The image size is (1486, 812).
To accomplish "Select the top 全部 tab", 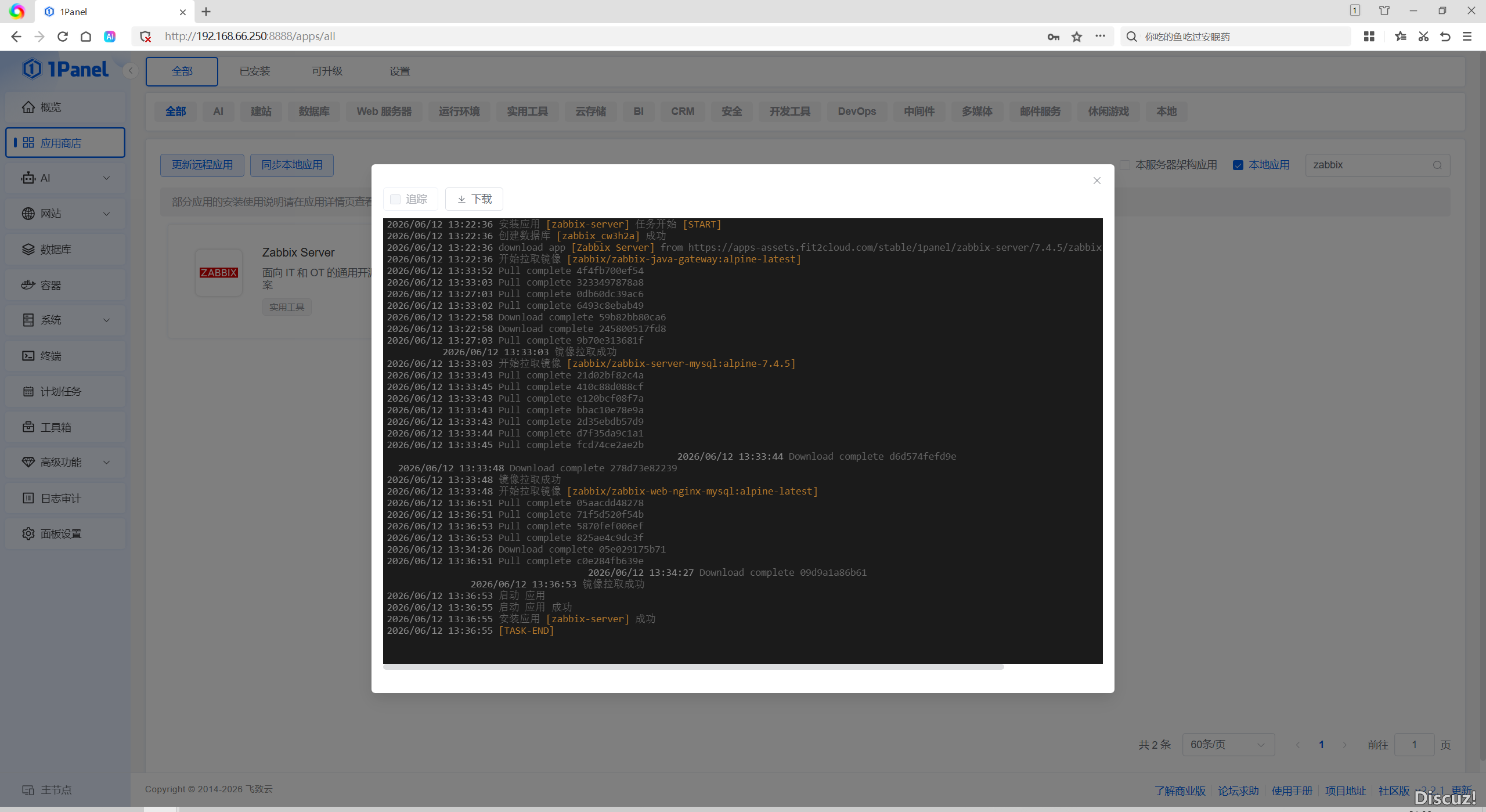I will tap(182, 71).
